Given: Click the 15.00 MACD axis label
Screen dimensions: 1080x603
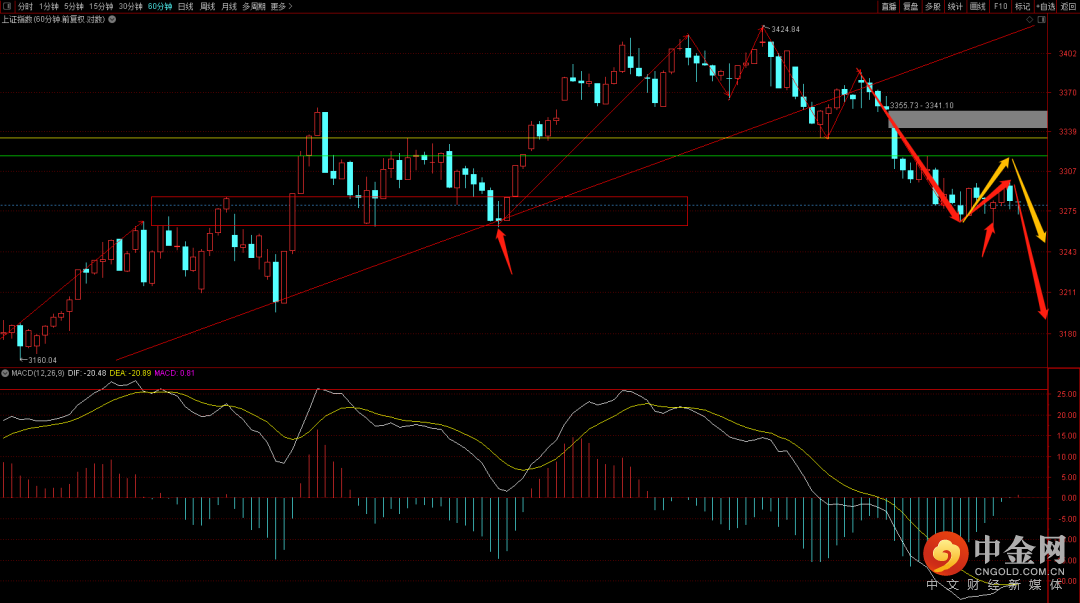Looking at the screenshot, I should coord(1067,436).
